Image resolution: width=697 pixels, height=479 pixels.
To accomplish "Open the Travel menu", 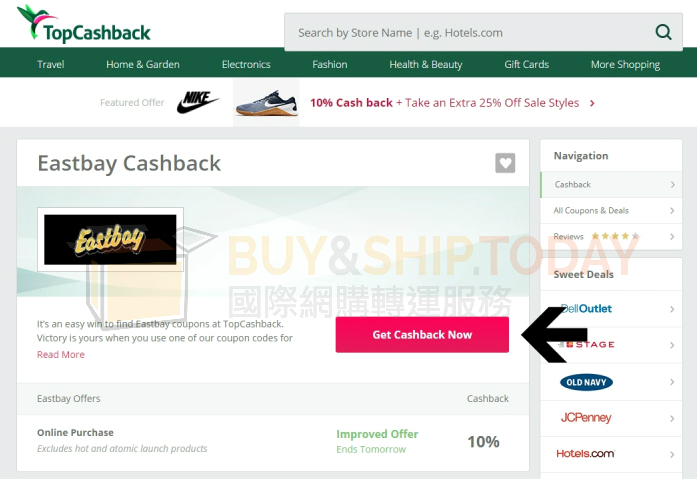I will pyautogui.click(x=51, y=64).
